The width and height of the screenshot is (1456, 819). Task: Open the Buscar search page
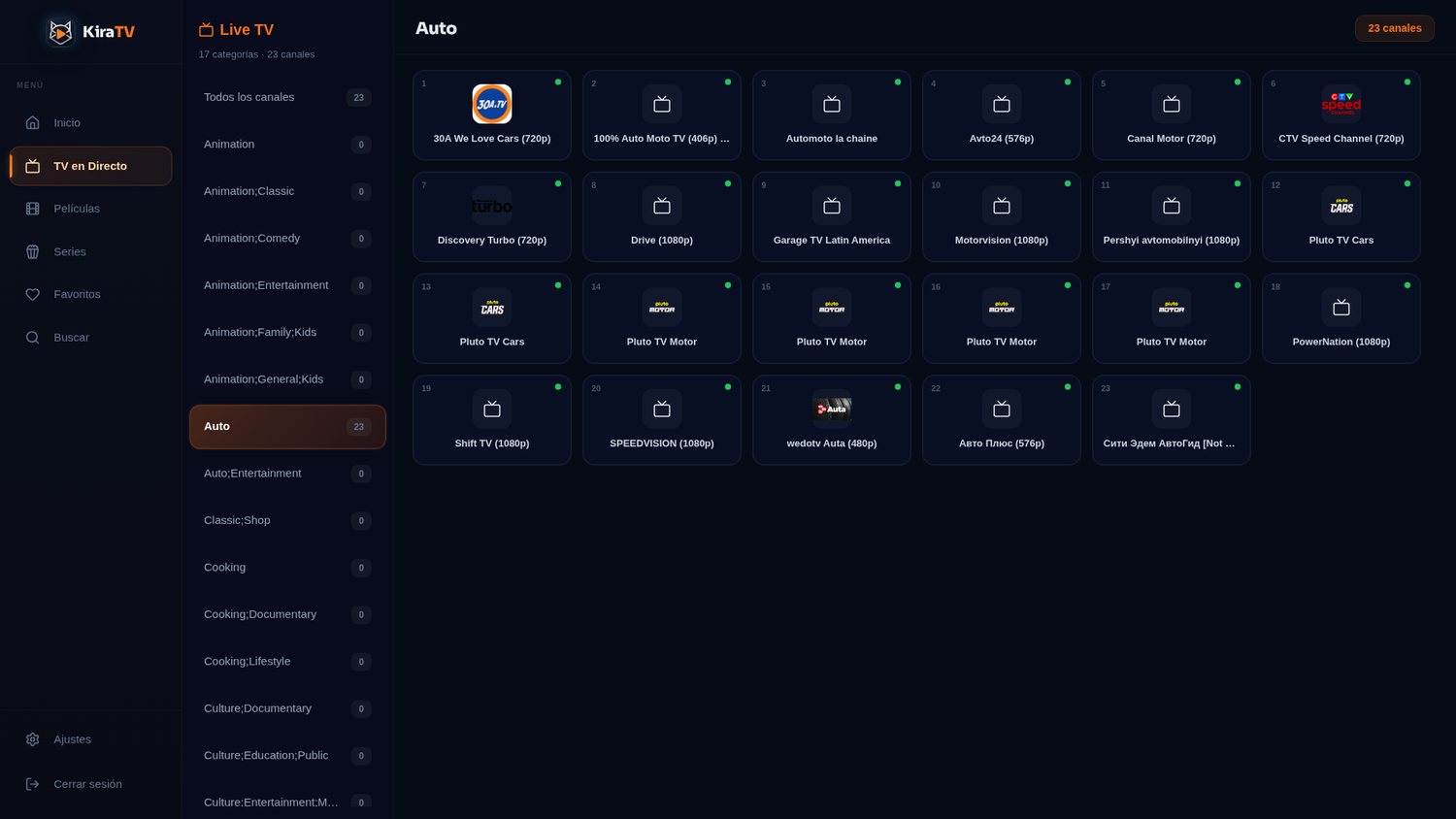[x=90, y=338]
